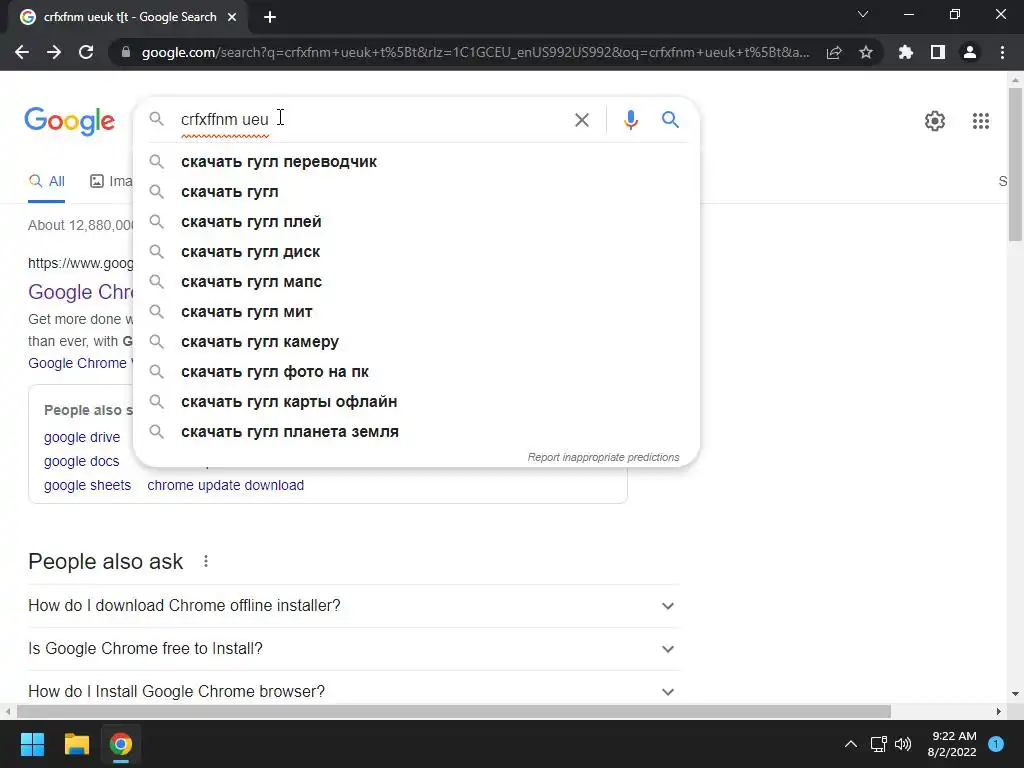Start voice search with microphone icon
The height and width of the screenshot is (768, 1024).
coord(630,120)
